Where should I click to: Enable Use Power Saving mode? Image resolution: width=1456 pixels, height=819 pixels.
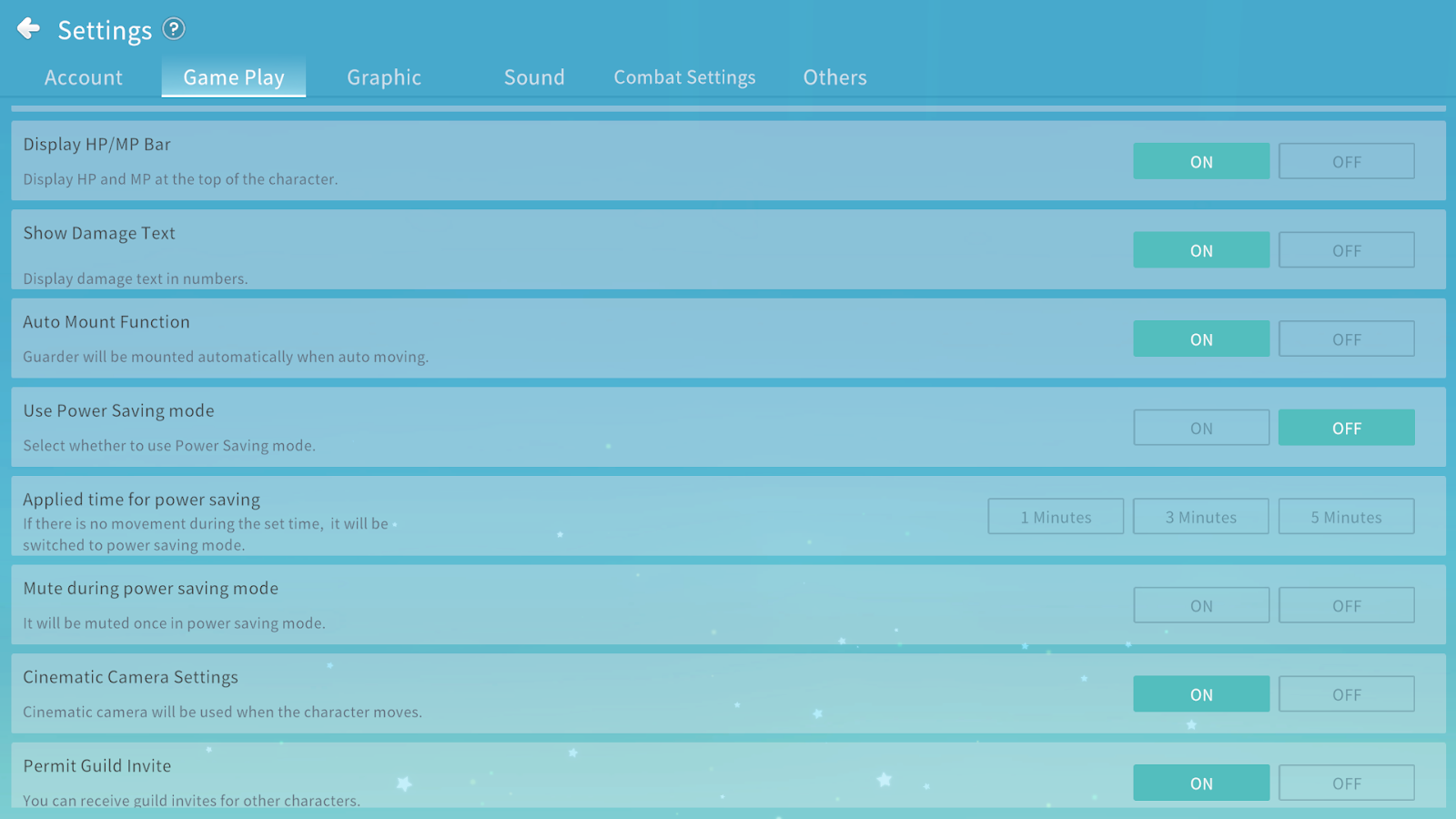1201,428
